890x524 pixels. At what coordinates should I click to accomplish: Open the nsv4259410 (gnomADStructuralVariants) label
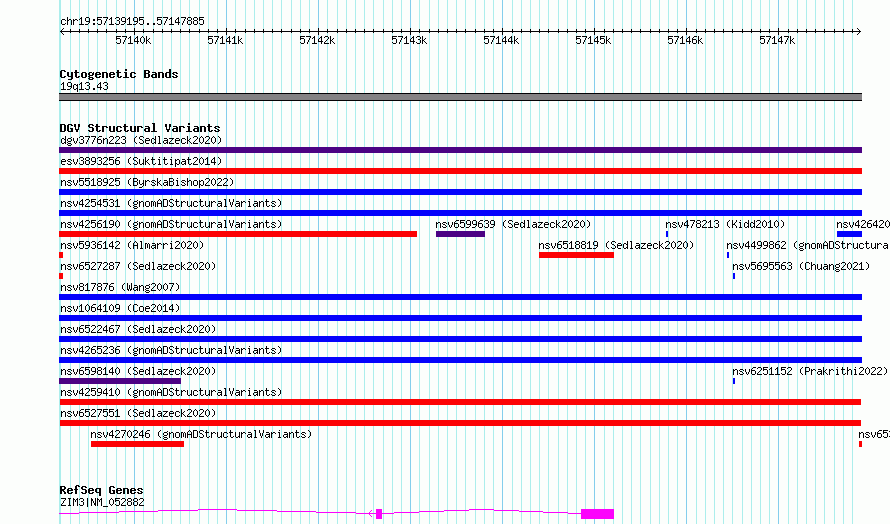click(x=171, y=392)
